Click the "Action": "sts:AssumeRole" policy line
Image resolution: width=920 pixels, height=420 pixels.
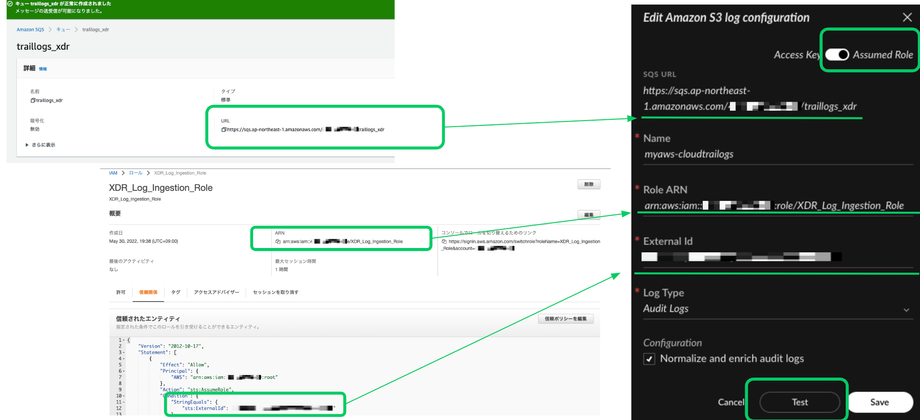(197, 389)
